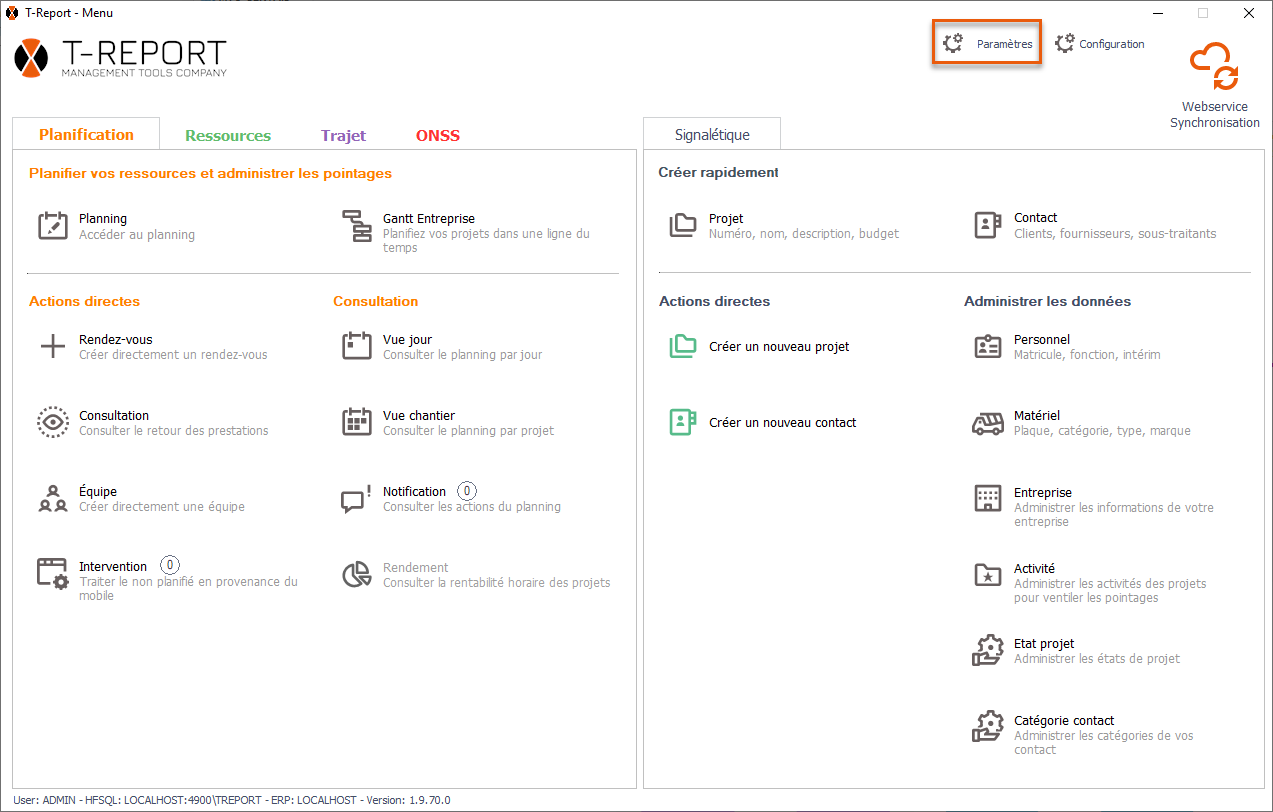The image size is (1273, 812).
Task: Click Créer un nouveau projet link
Action: 779,347
